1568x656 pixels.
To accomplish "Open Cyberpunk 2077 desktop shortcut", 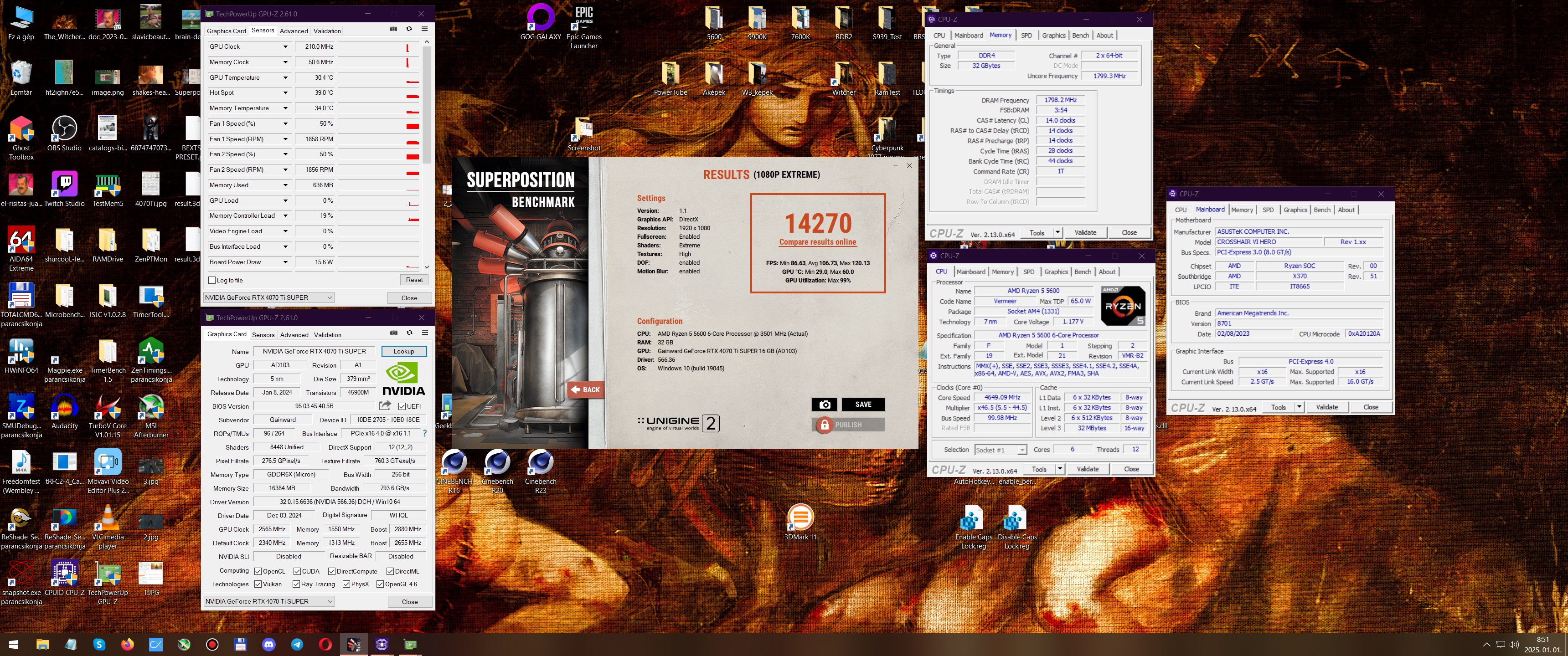I will tap(887, 137).
